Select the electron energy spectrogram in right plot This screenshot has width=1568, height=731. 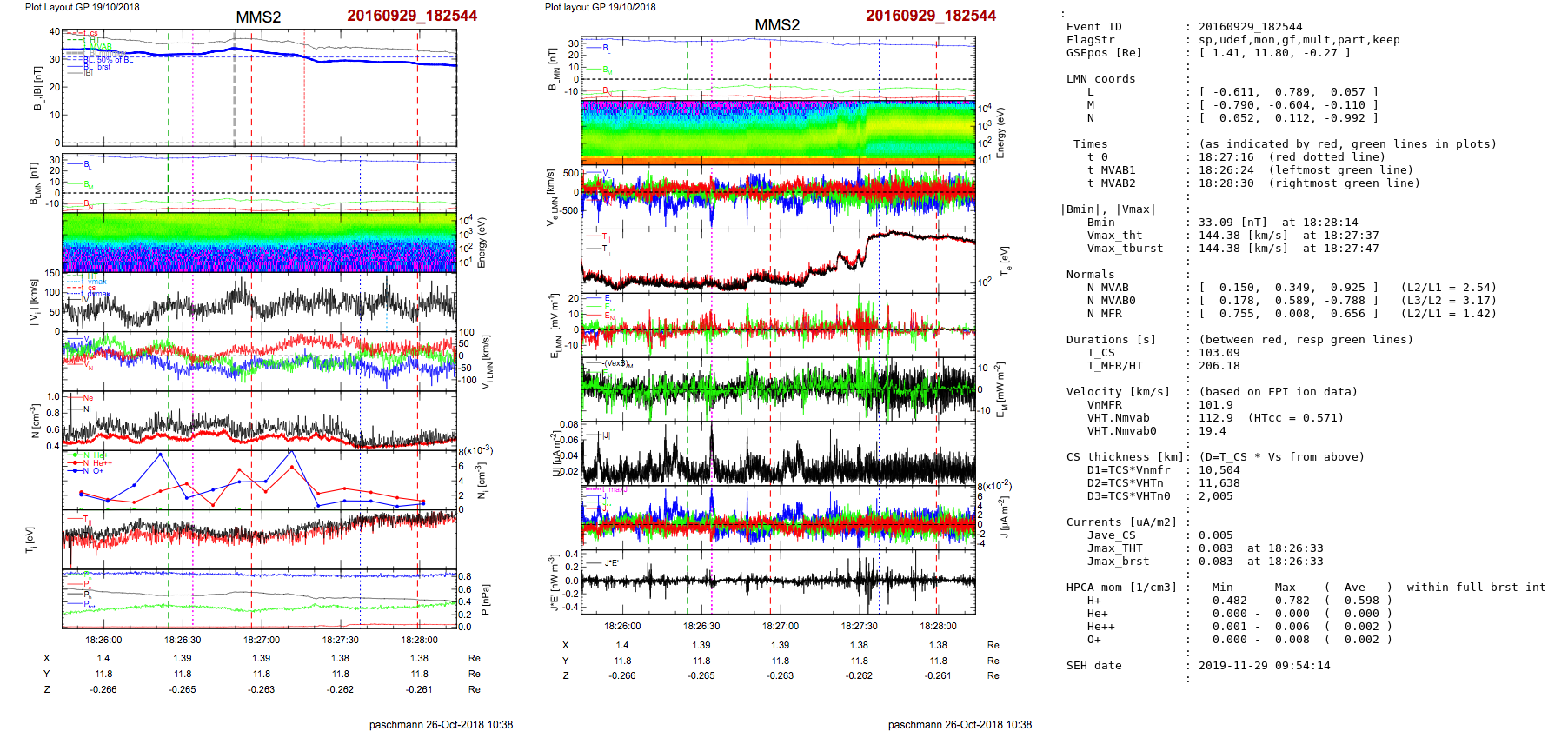(778, 132)
